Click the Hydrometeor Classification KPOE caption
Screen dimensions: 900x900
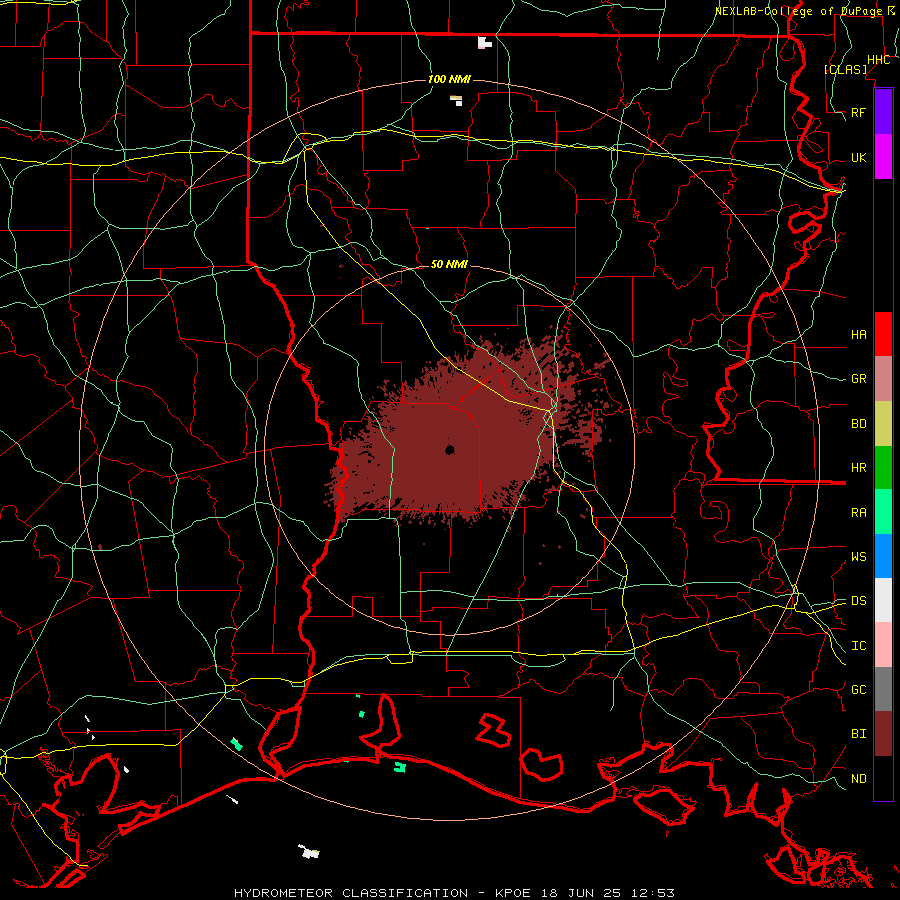coord(454,893)
